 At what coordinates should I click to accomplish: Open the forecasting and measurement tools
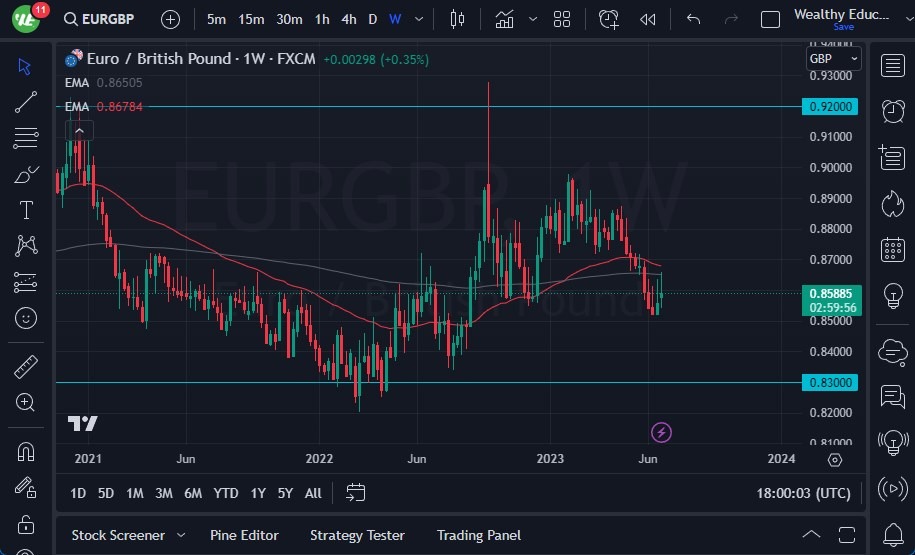pyautogui.click(x=26, y=282)
